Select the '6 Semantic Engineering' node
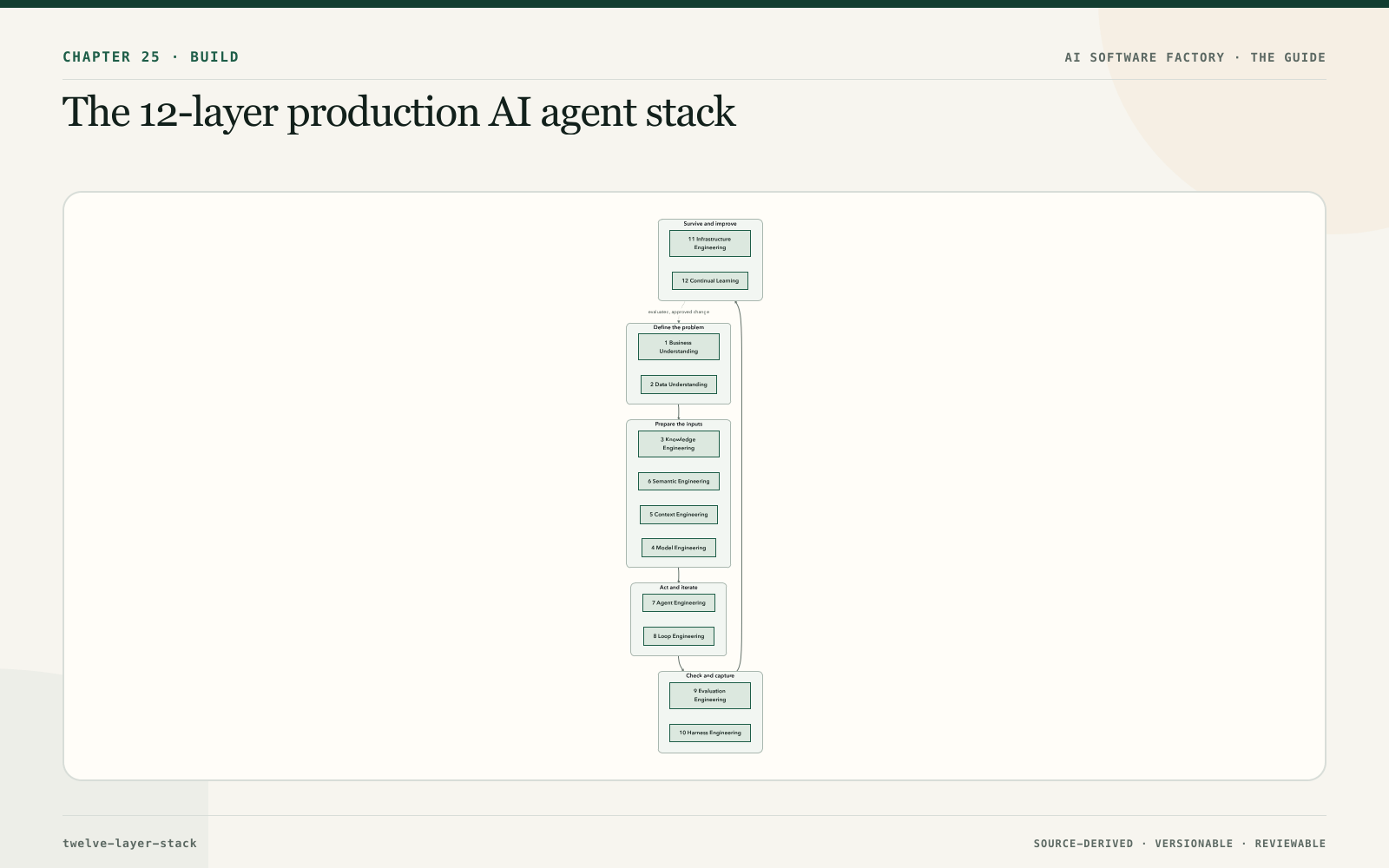 pyautogui.click(x=678, y=481)
